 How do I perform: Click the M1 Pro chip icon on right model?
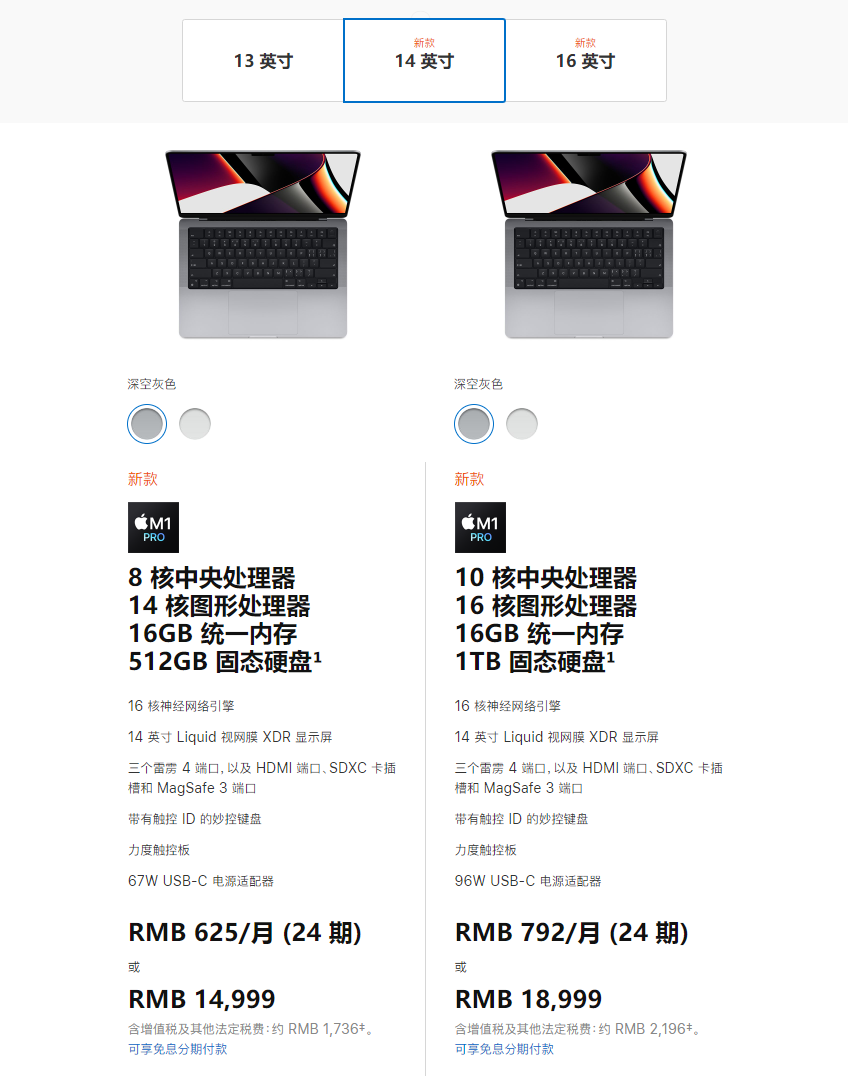click(480, 527)
